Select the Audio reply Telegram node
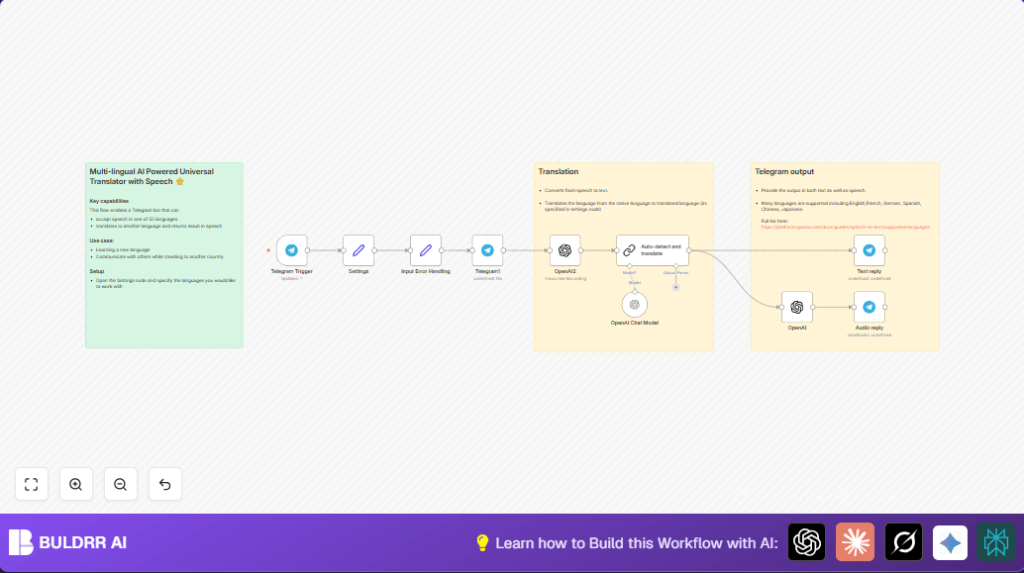The width and height of the screenshot is (1024, 573). point(869,307)
